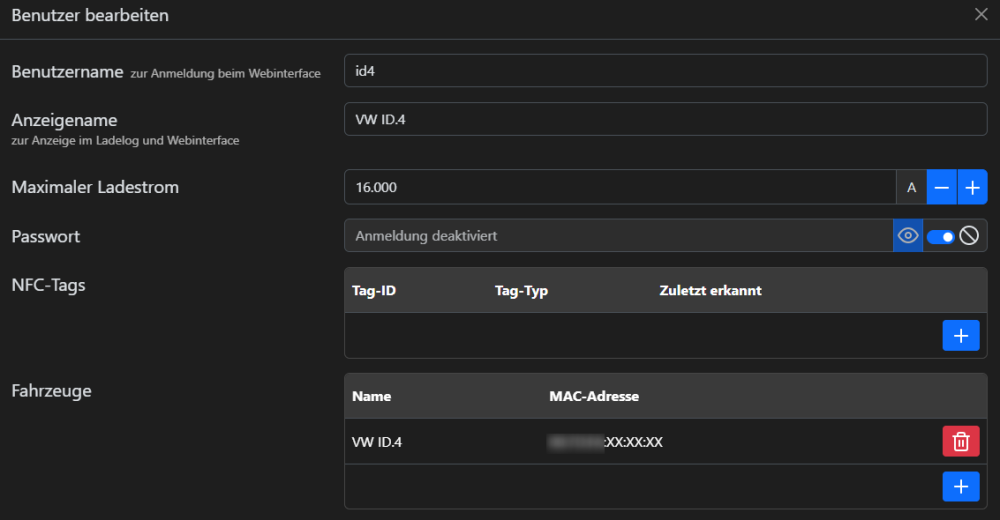Image resolution: width=1000 pixels, height=520 pixels.
Task: Click the Passwort field showing Anmeldung deaktiviert
Action: [618, 235]
